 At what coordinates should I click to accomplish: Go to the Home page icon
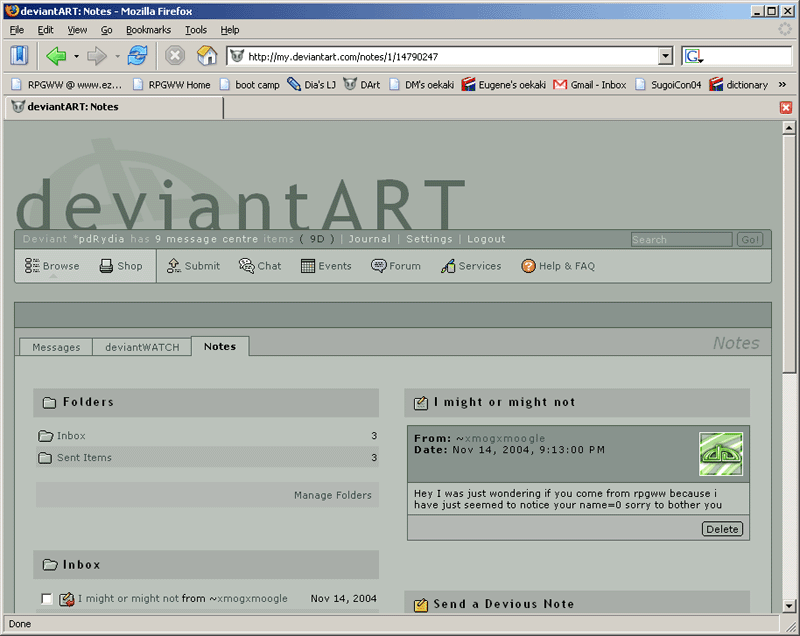tap(207, 56)
